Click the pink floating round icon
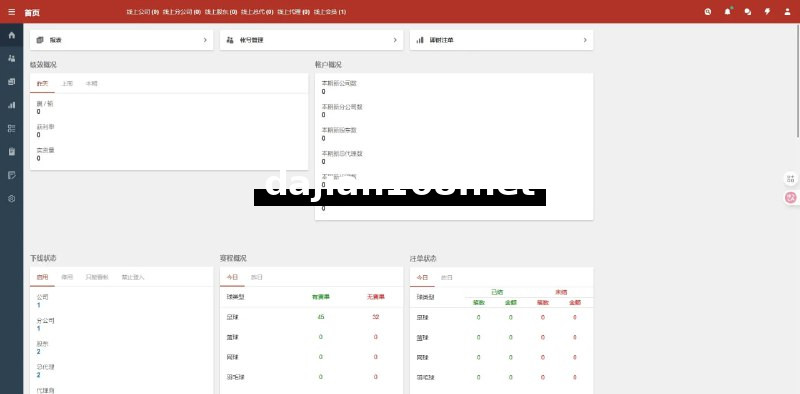800x394 pixels. coord(791,198)
